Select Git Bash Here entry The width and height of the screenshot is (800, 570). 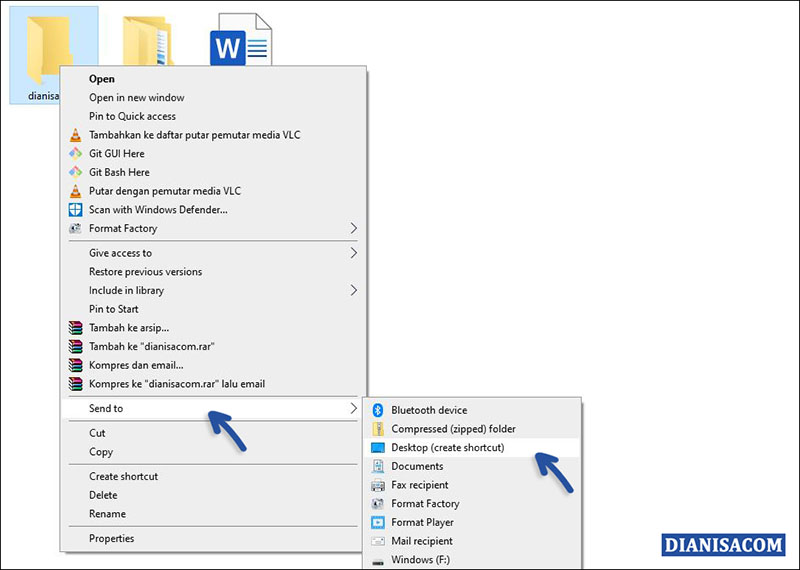click(x=213, y=172)
